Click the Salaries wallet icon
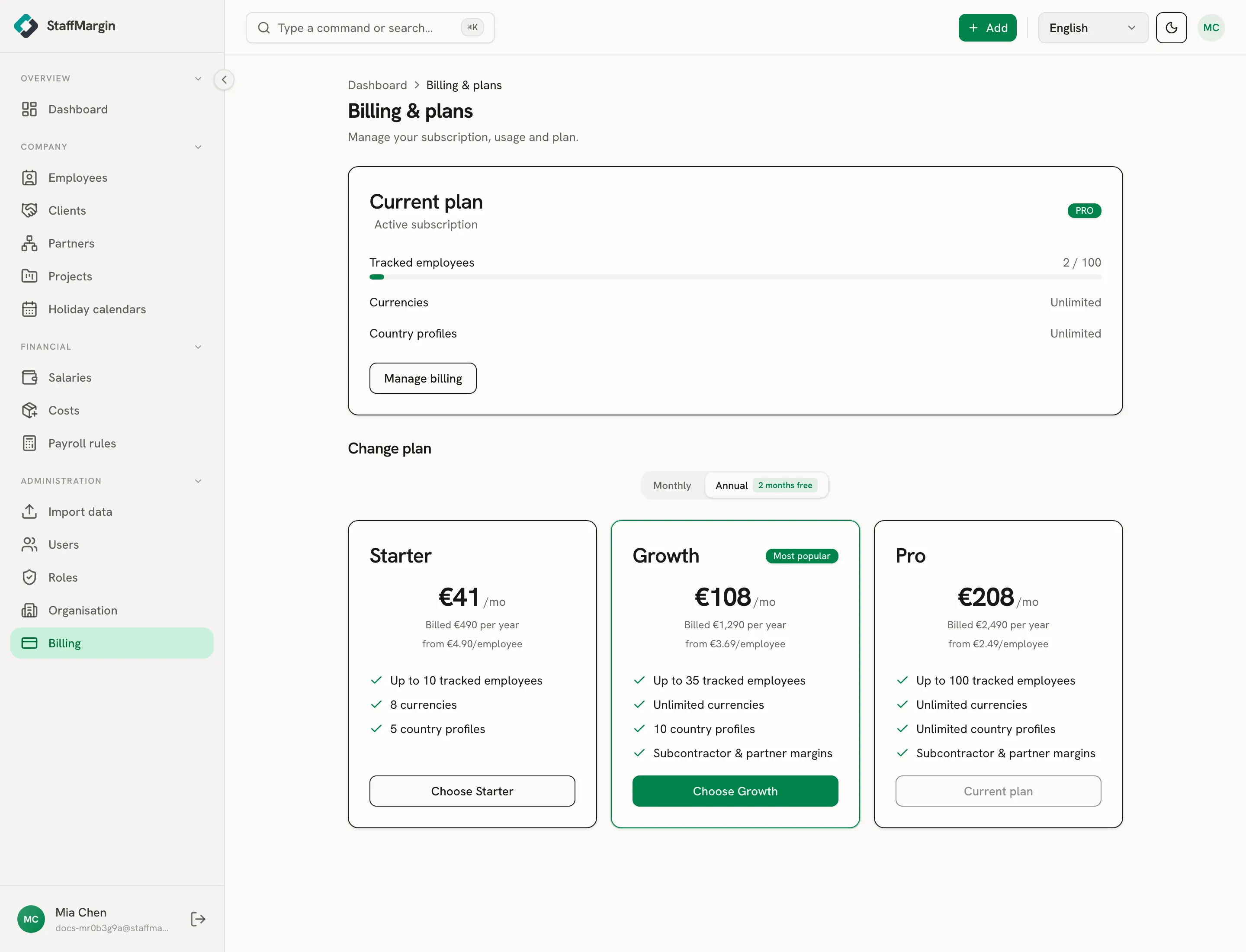 point(29,377)
